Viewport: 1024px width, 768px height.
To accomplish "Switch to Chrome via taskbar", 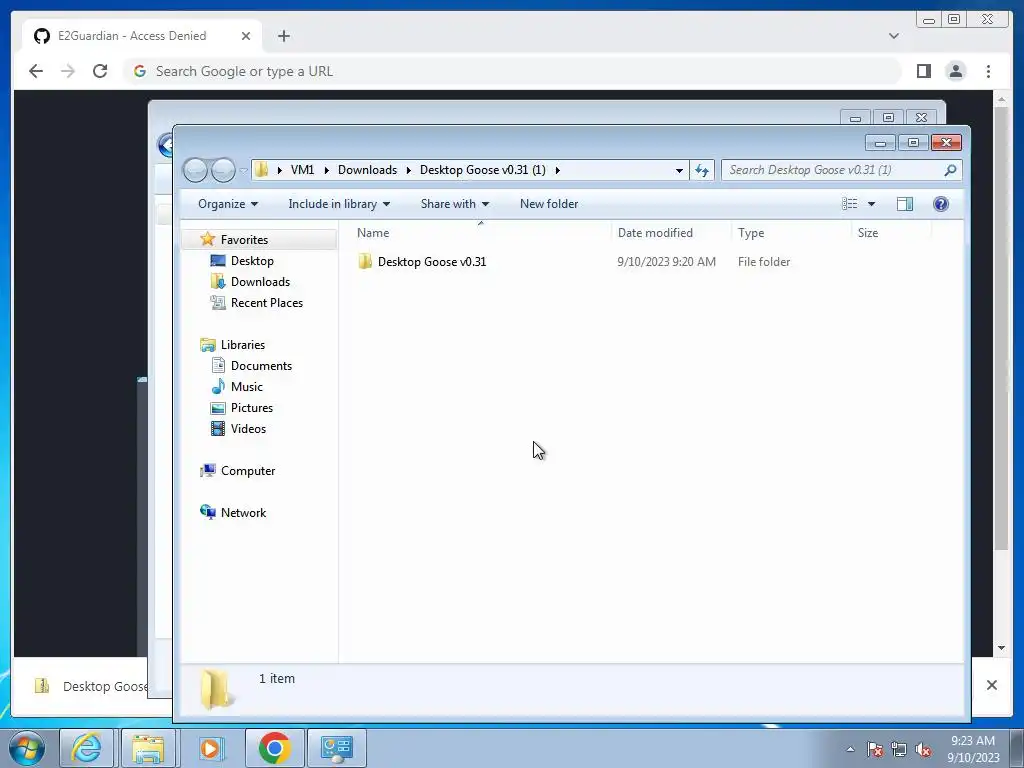I will 274,748.
